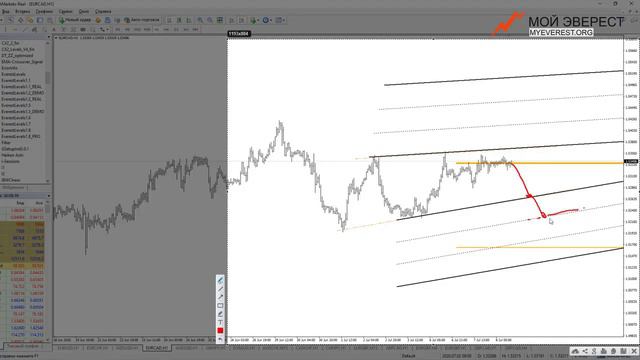640x360 pixels.
Task: Select EverestLevels1.7 indicator in Navigator
Action: [16, 124]
